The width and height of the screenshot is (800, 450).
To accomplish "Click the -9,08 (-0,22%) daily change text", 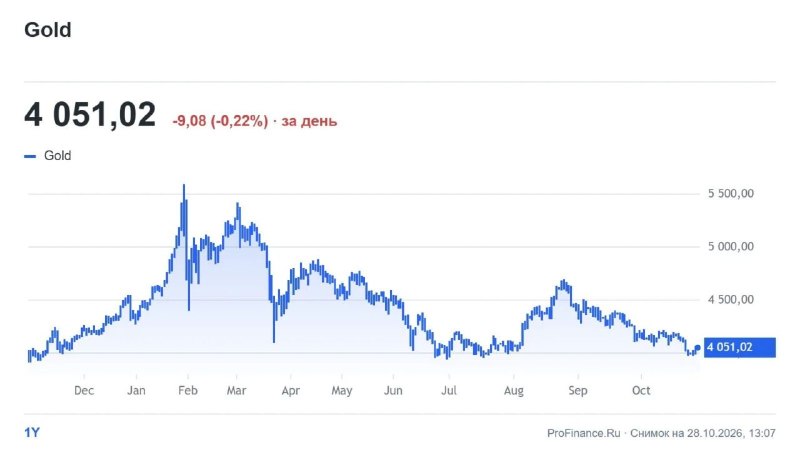I will (x=220, y=121).
